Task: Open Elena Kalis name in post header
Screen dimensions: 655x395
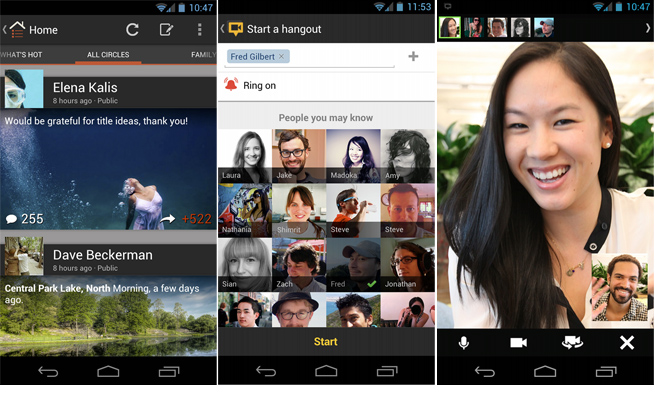Action: [x=85, y=87]
